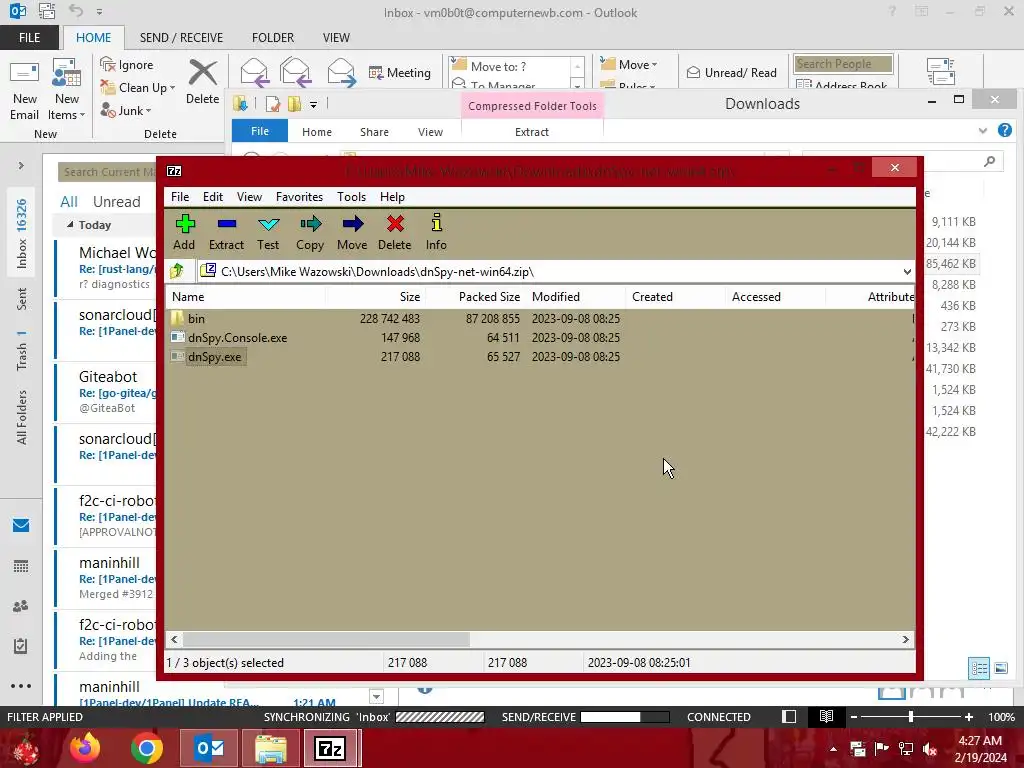Choose the Move tool in 7-Zip toolbar
The width and height of the screenshot is (1024, 768).
coord(352,232)
